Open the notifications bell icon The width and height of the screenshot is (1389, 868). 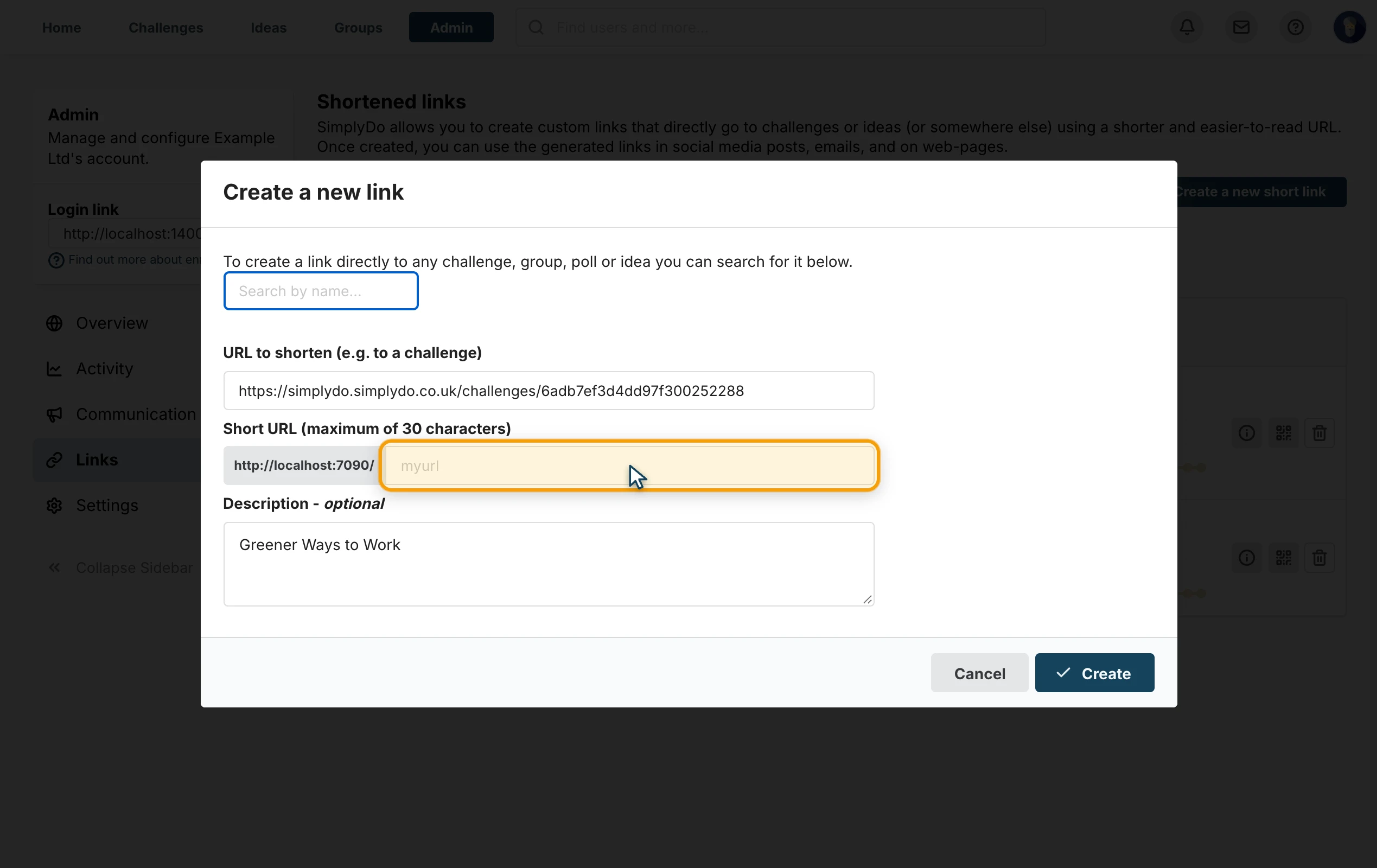[x=1187, y=27]
